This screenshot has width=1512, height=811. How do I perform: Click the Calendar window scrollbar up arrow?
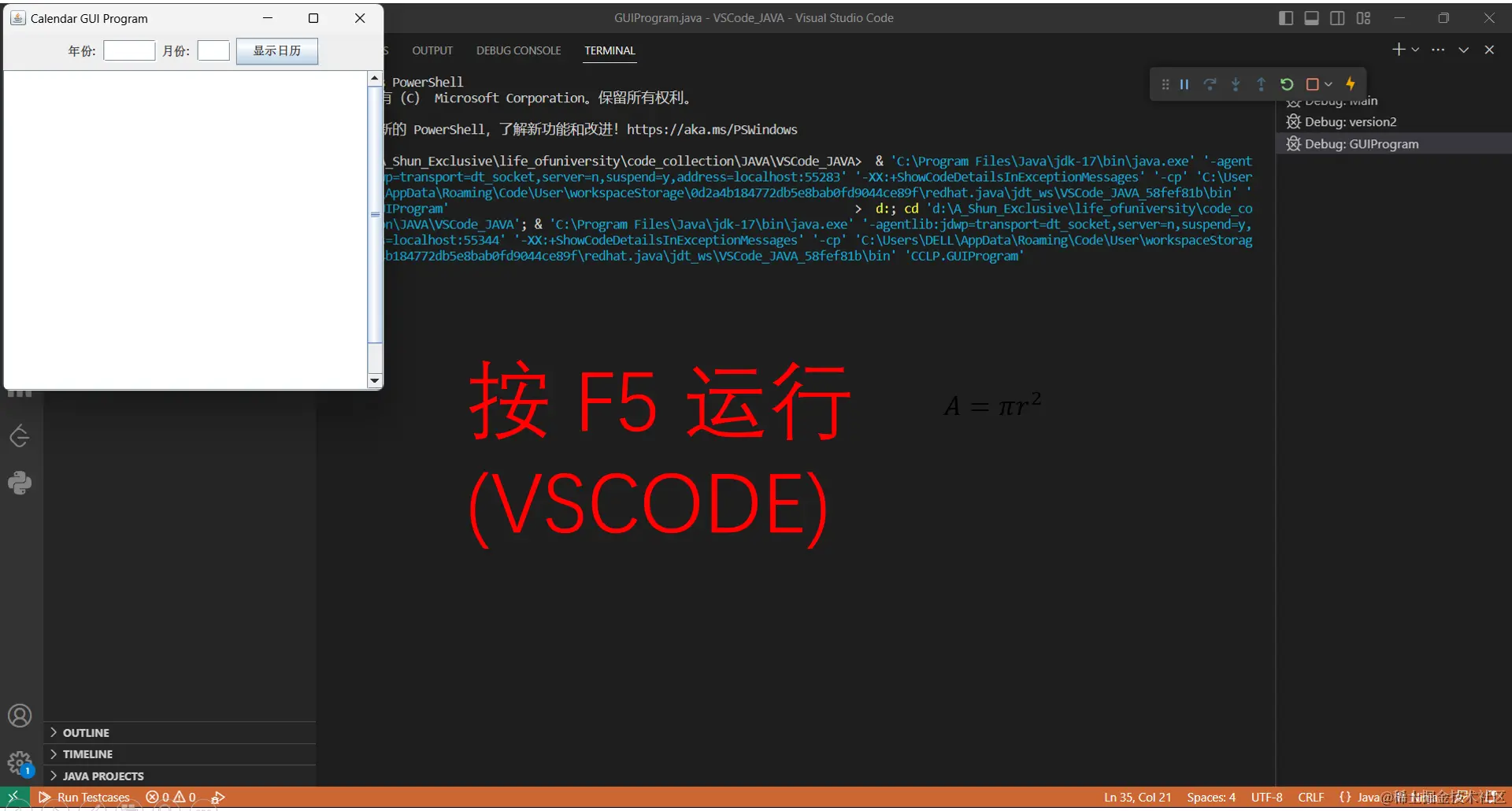point(375,79)
